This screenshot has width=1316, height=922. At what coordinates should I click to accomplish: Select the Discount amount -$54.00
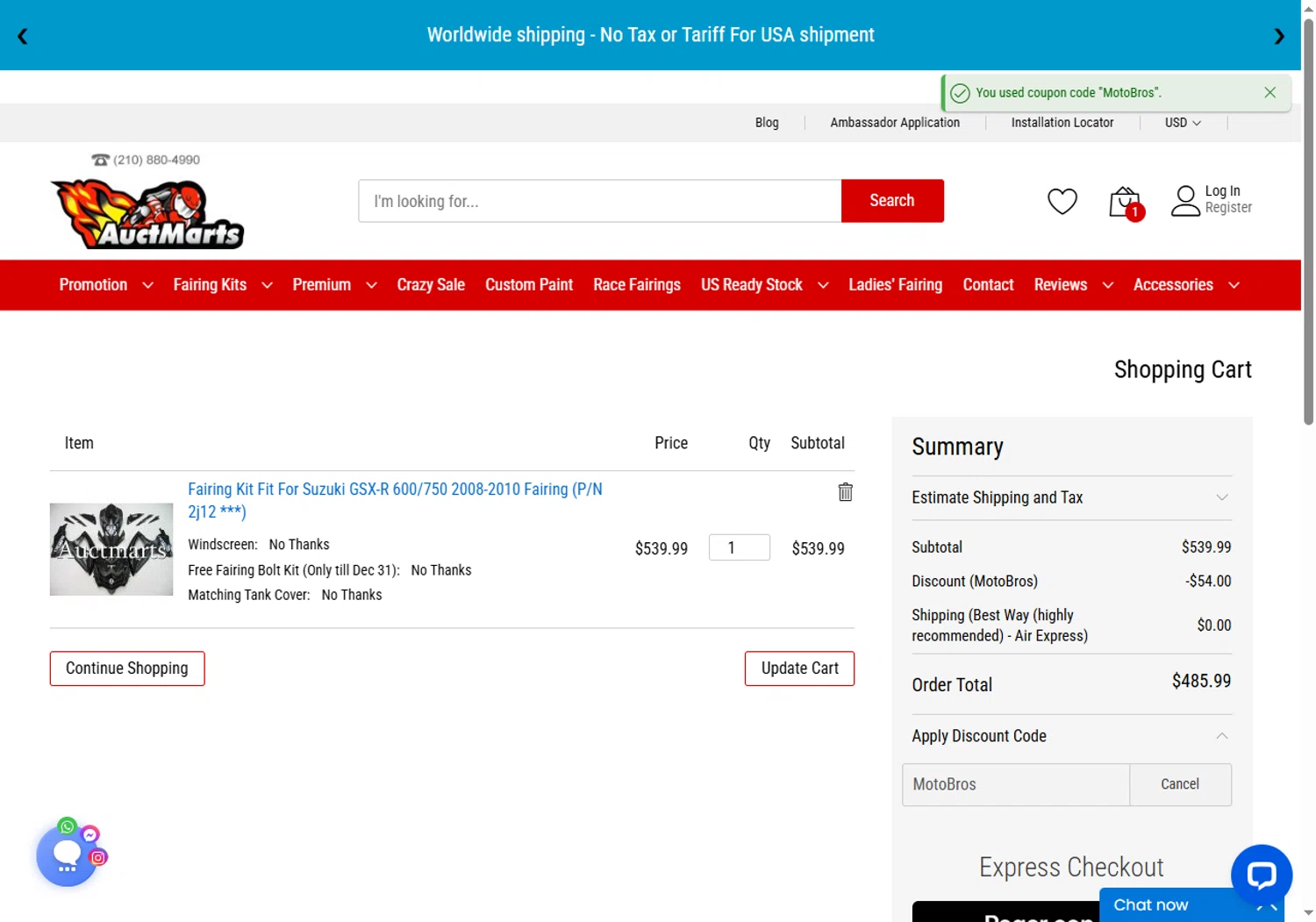coord(1208,581)
